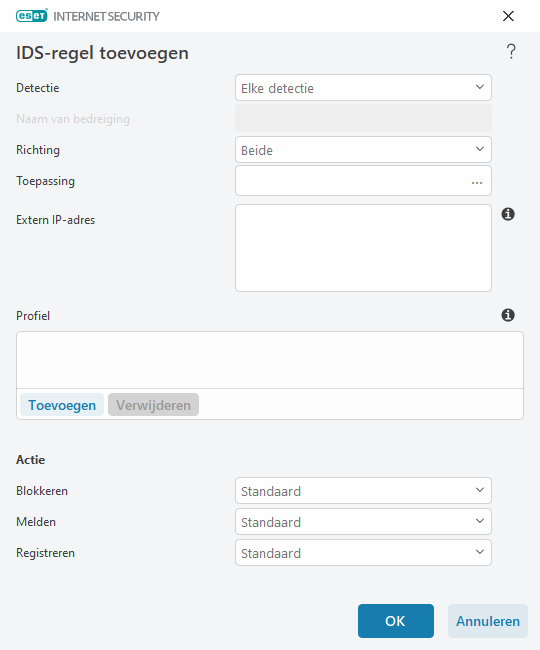The height and width of the screenshot is (650, 540).
Task: Open the Blokkeren dropdown
Action: pos(363,490)
